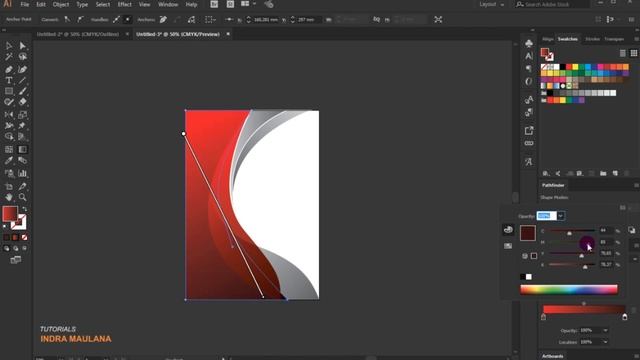Image resolution: width=640 pixels, height=360 pixels.
Task: Open the Layout workspace dropdown
Action: click(491, 4)
